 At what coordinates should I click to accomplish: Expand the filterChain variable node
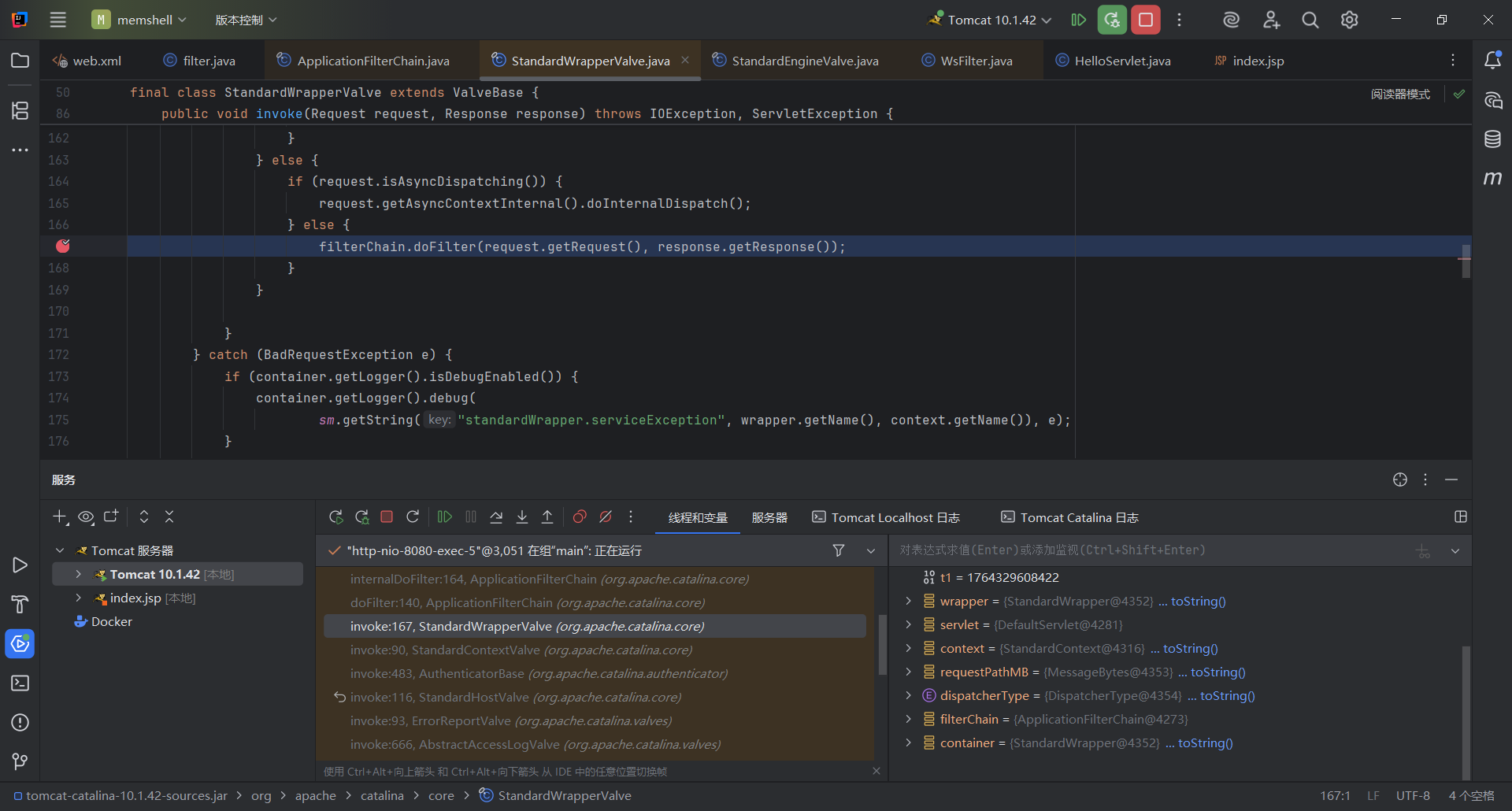point(908,720)
